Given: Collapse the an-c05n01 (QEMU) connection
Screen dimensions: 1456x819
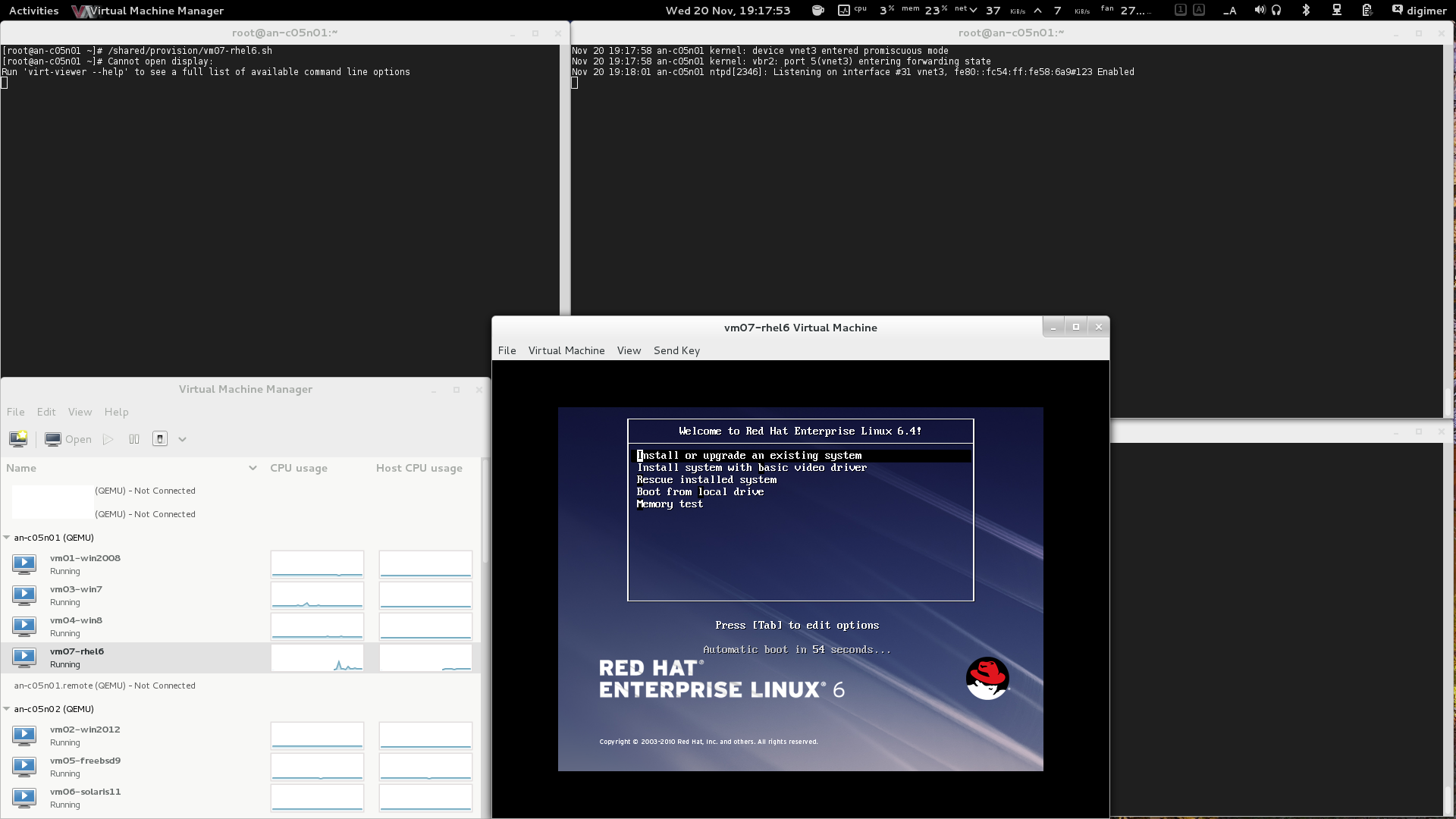Looking at the screenshot, I should 7,538.
